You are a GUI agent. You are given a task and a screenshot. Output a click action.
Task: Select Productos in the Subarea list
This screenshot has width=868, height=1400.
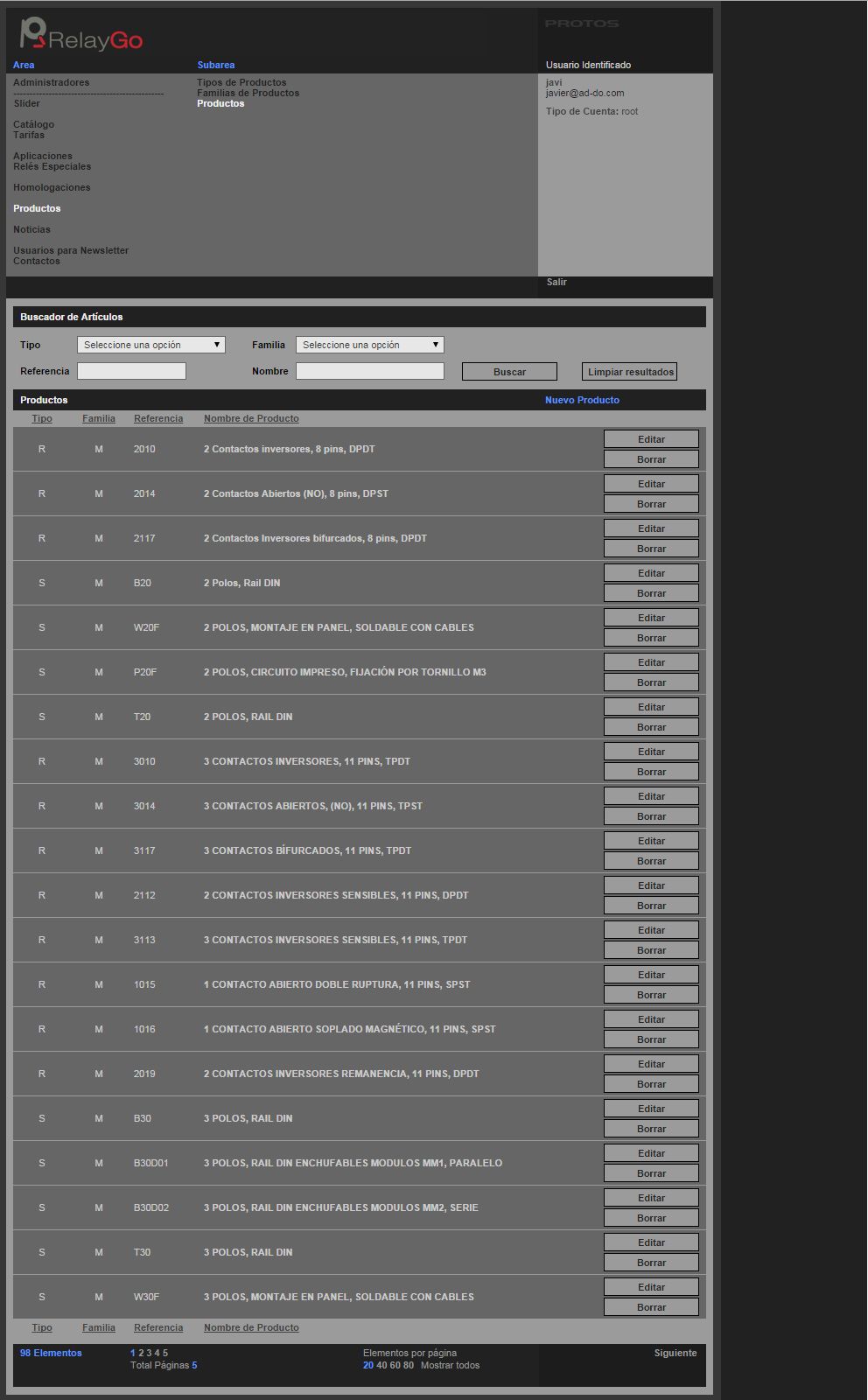[220, 103]
